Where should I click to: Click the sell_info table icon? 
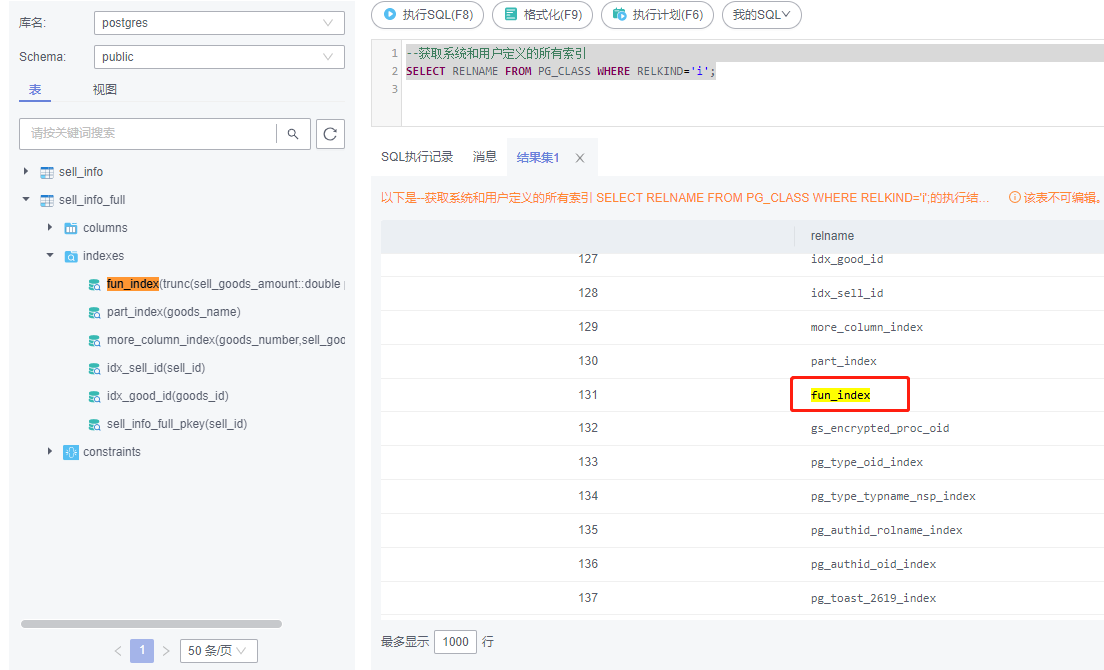click(x=47, y=172)
